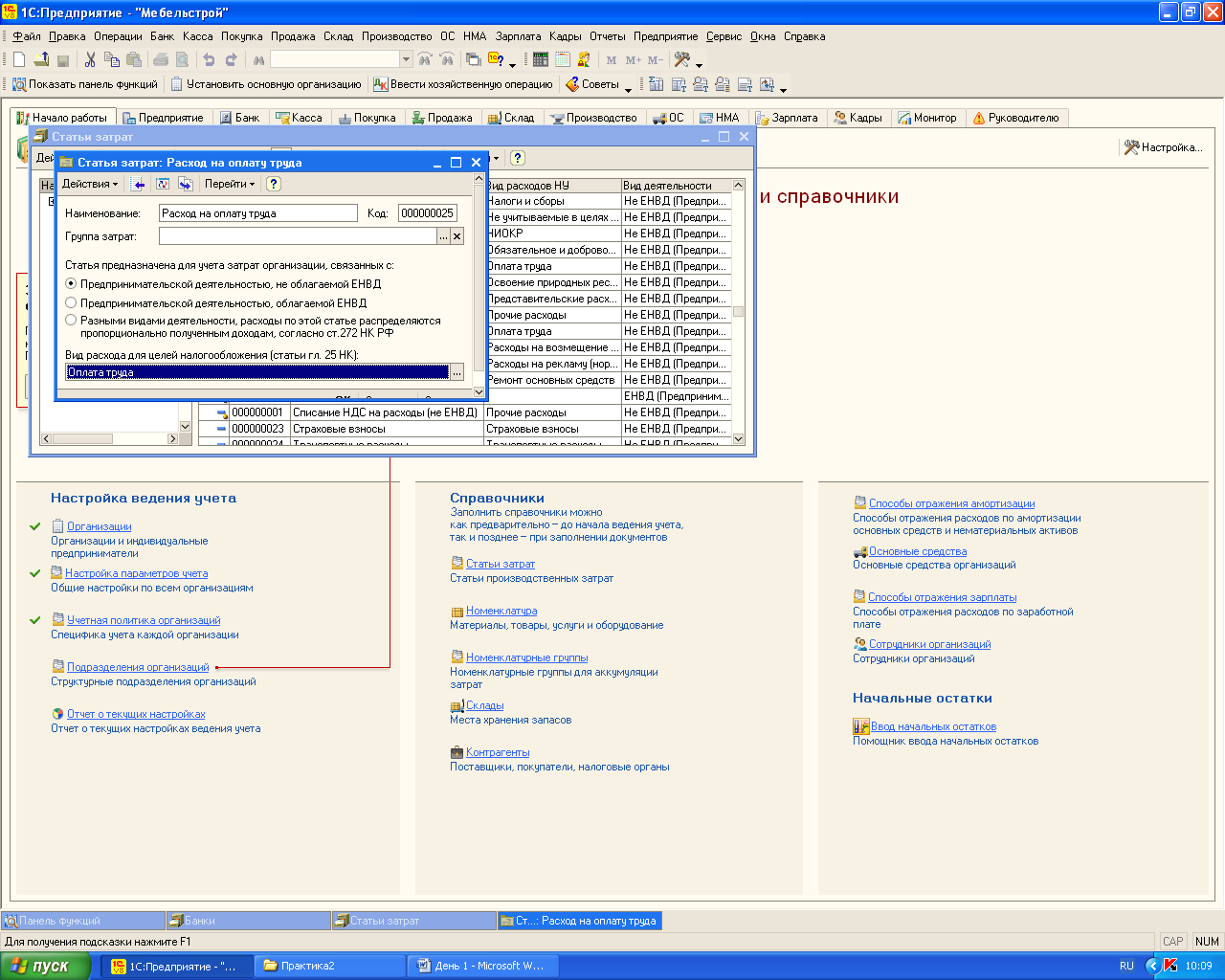
Task: Click the binoculars Find icon
Action: coord(258,59)
